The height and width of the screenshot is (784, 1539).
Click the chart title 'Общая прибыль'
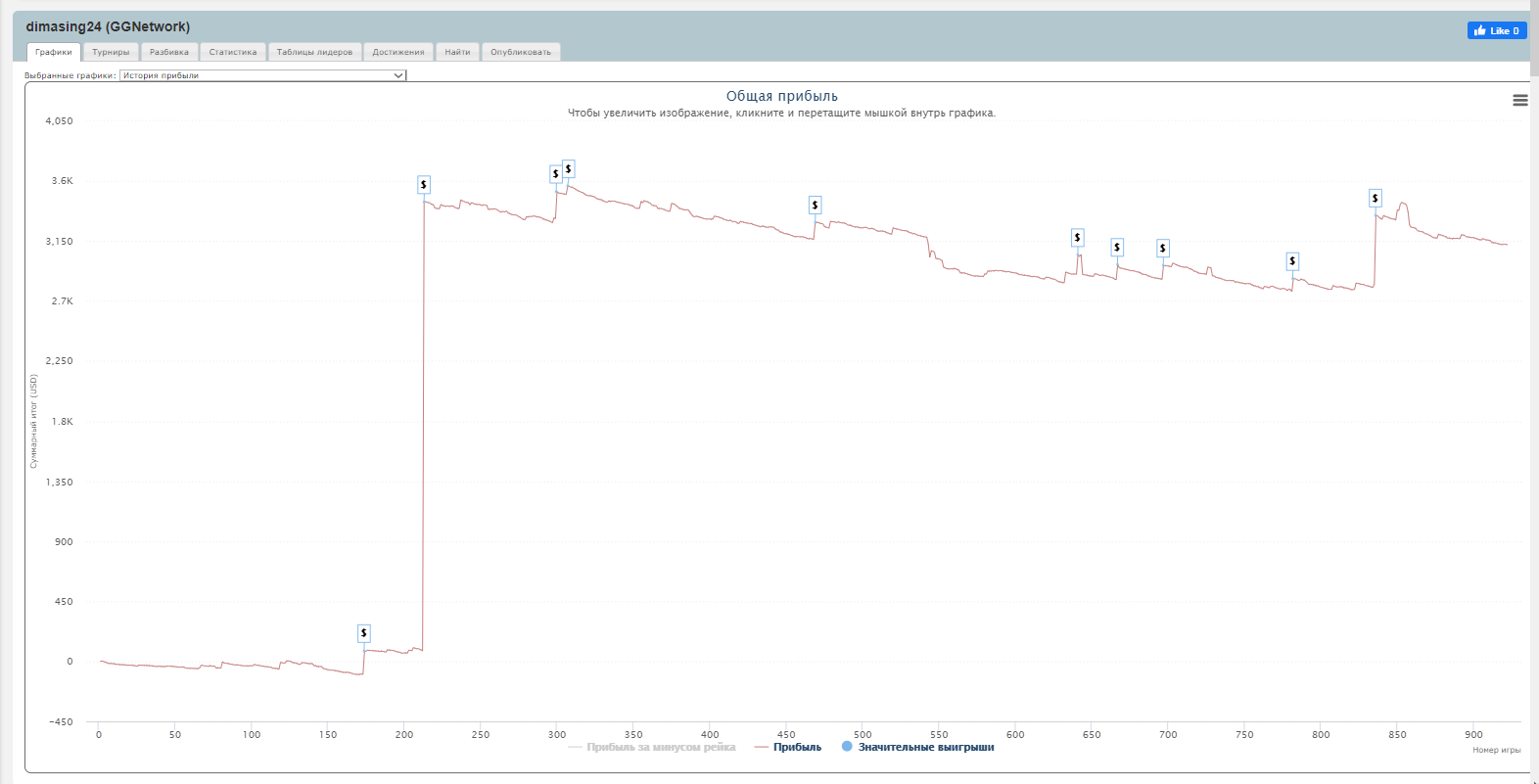pyautogui.click(x=782, y=96)
